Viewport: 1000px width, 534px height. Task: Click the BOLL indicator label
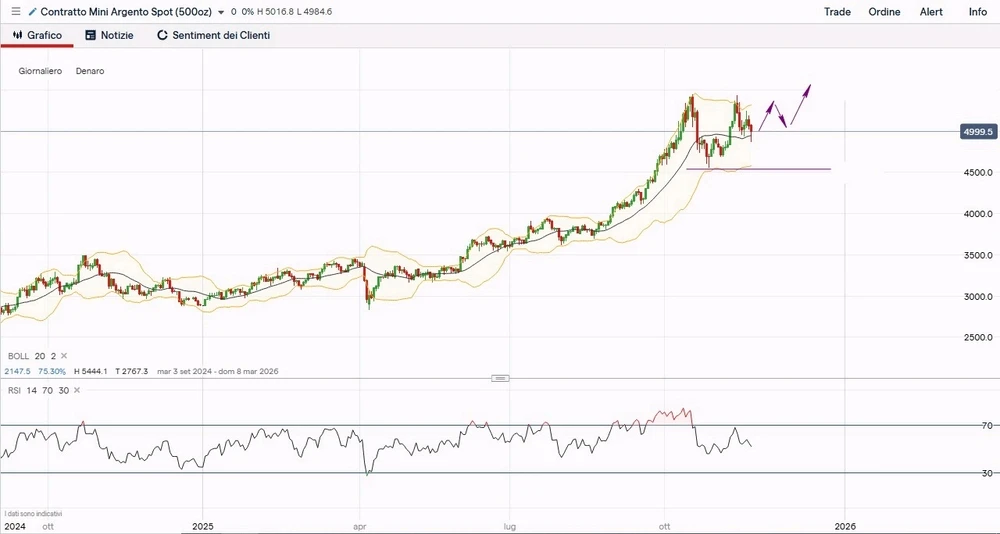[x=18, y=356]
